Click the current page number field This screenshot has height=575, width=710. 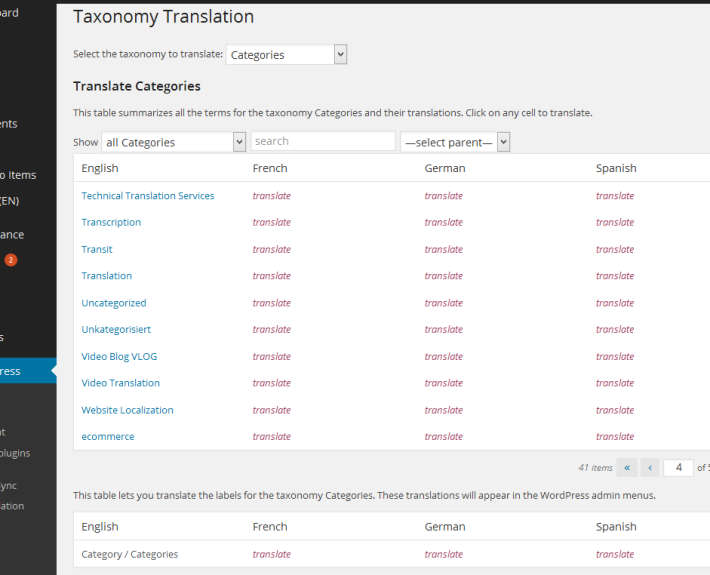point(678,468)
